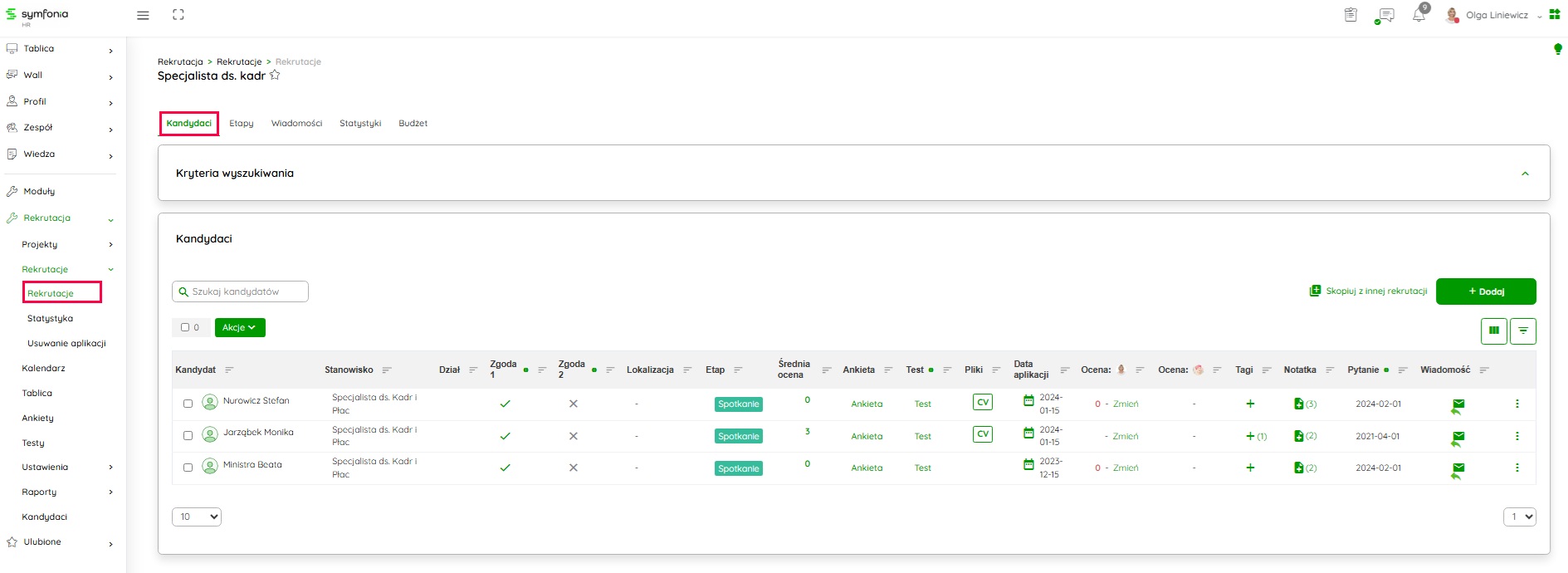
Task: Select the Jarząbek Monika row checkbox
Action: (188, 435)
